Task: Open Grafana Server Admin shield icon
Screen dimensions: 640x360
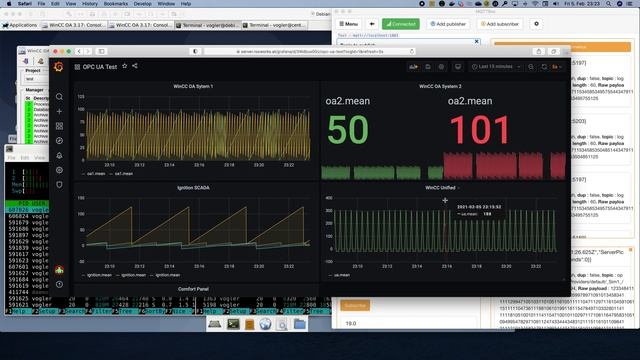Action: [x=59, y=185]
